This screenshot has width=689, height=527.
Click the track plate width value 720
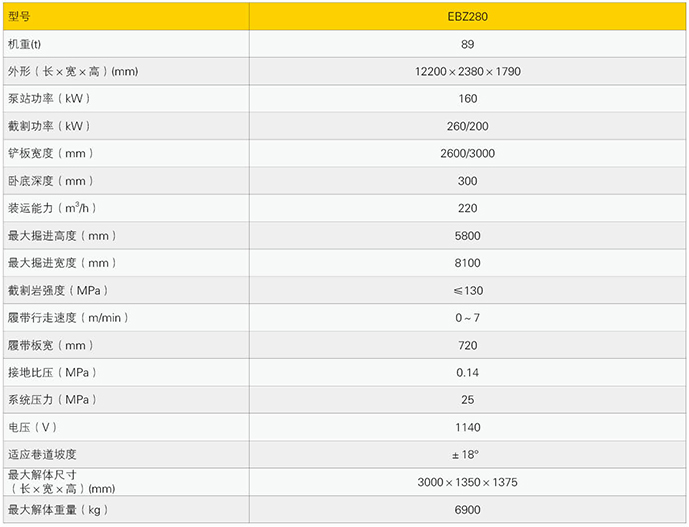(x=468, y=345)
